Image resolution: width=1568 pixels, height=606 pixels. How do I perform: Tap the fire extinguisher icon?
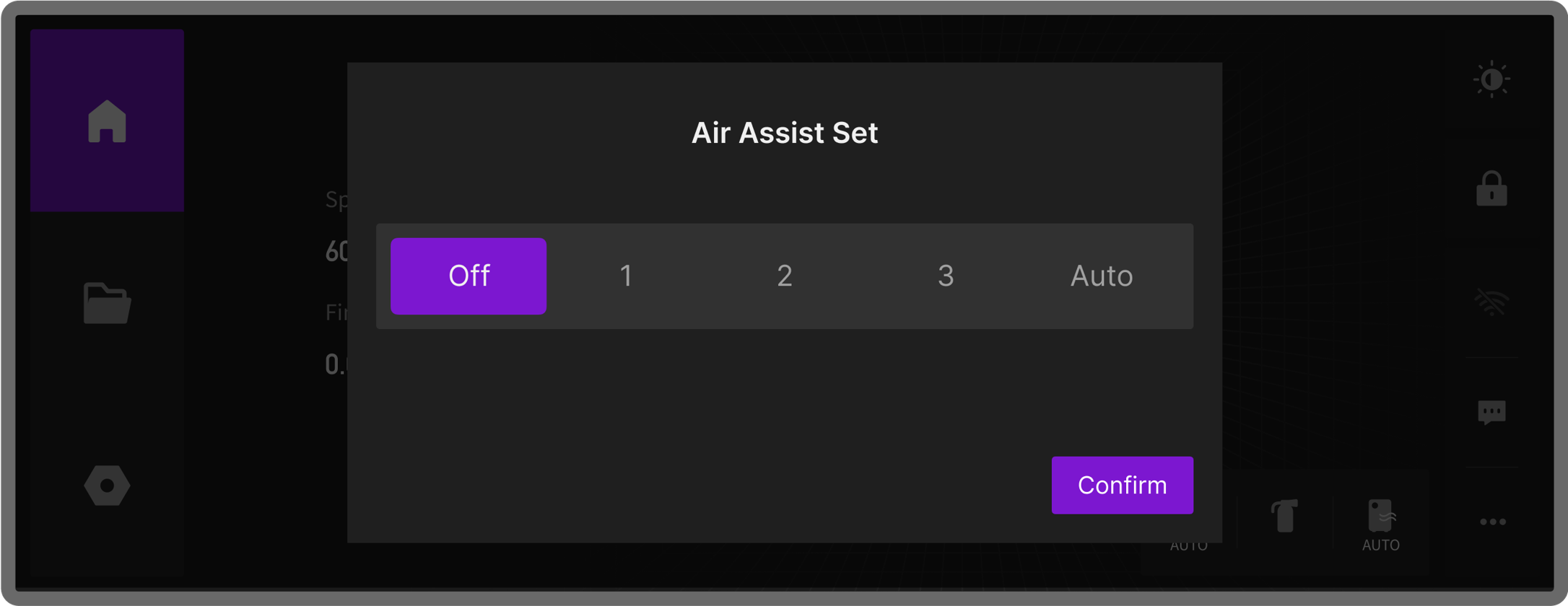click(x=1285, y=517)
